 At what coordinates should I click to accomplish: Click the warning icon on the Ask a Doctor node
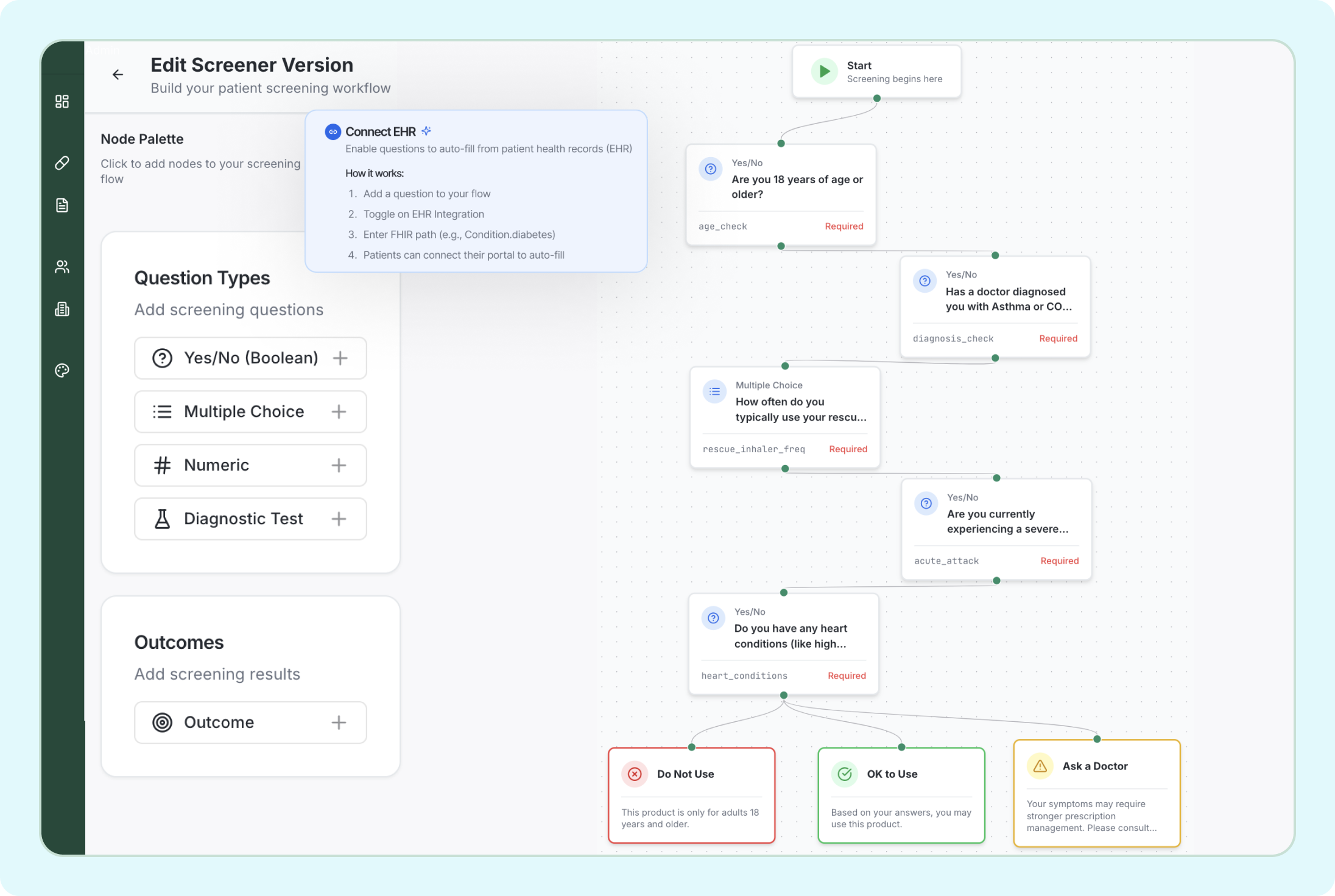click(x=1040, y=766)
